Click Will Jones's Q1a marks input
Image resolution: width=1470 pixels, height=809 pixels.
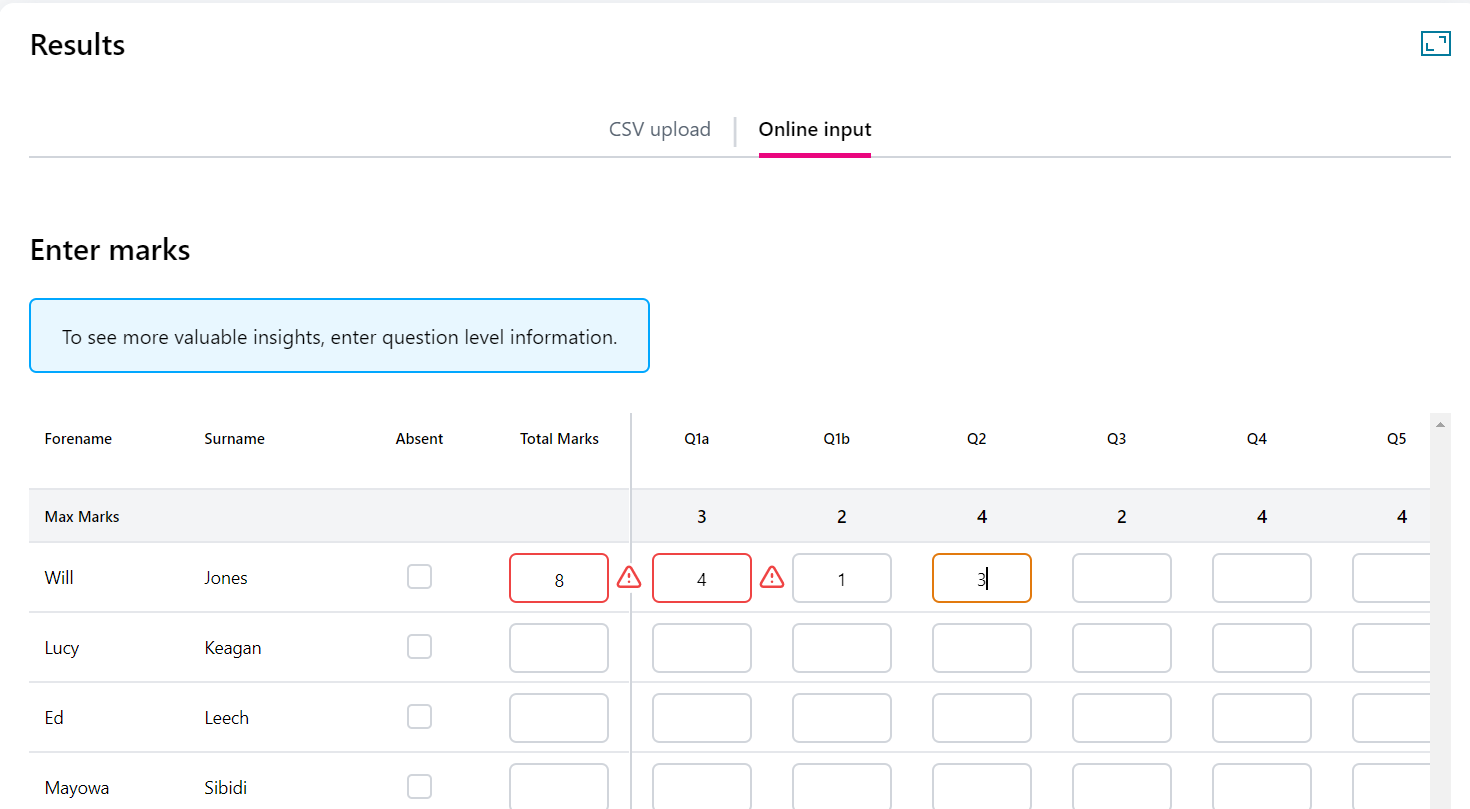(x=701, y=578)
